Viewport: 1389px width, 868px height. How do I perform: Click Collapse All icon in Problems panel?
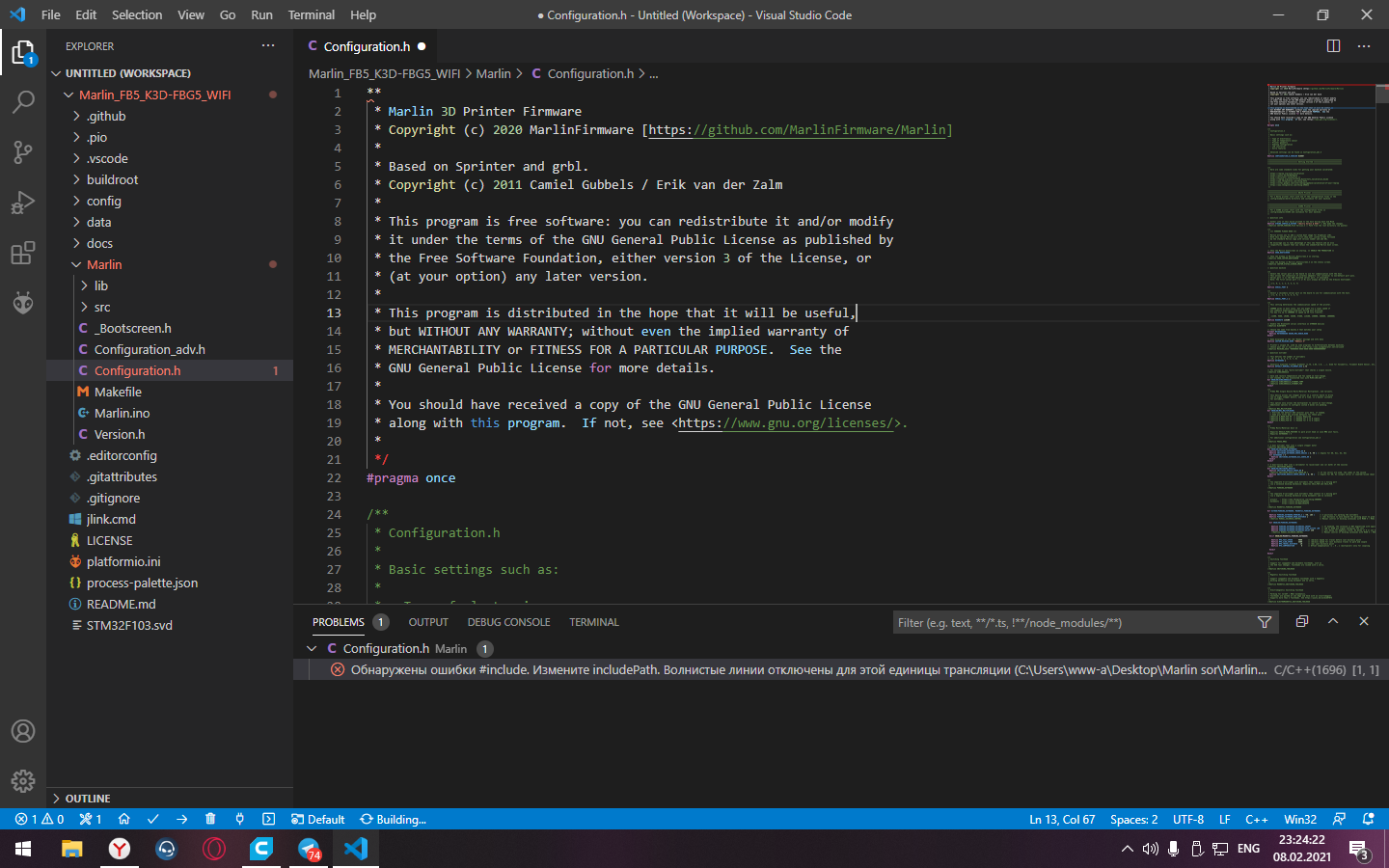pos(1302,622)
